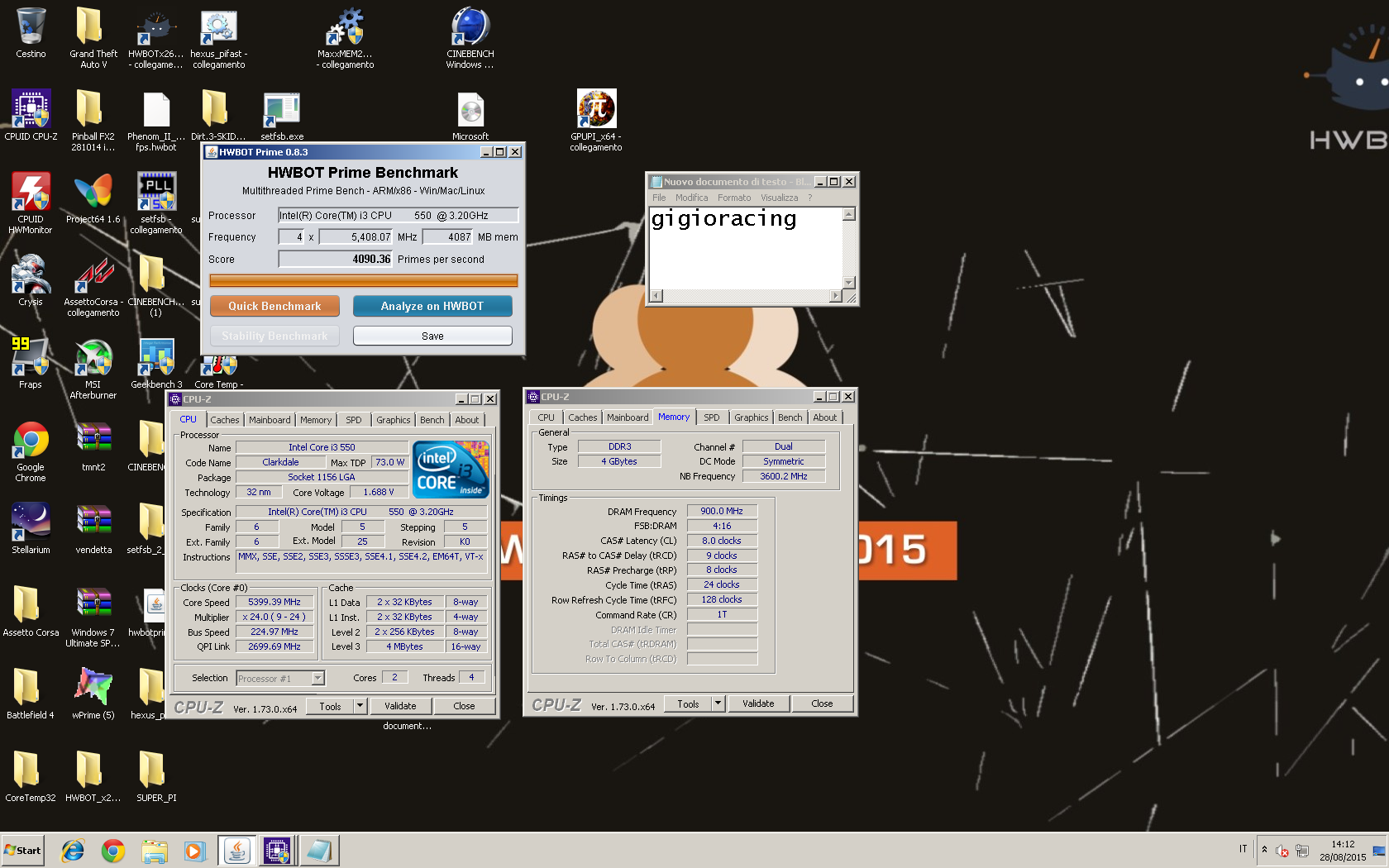Open Mainboard tab in left CPU-Z

tap(270, 420)
